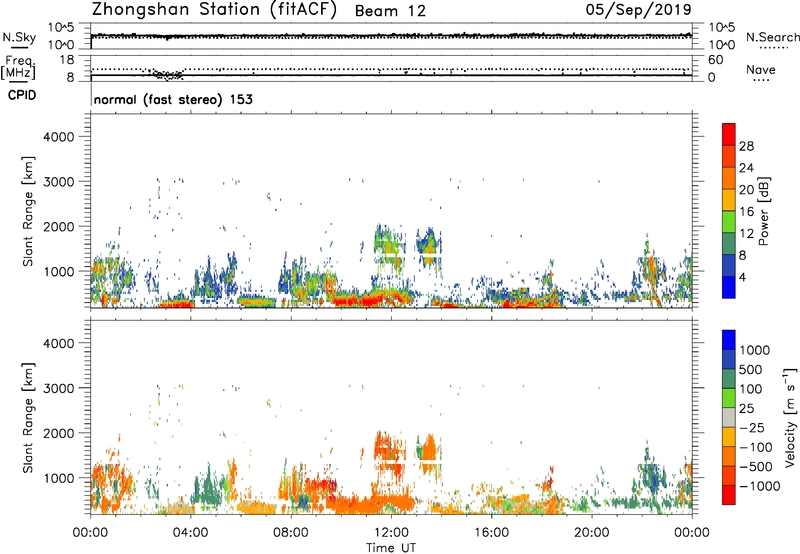This screenshot has height=554, width=800.
Task: Click the '2000' tick in the velocity panel
Action: (x=59, y=433)
